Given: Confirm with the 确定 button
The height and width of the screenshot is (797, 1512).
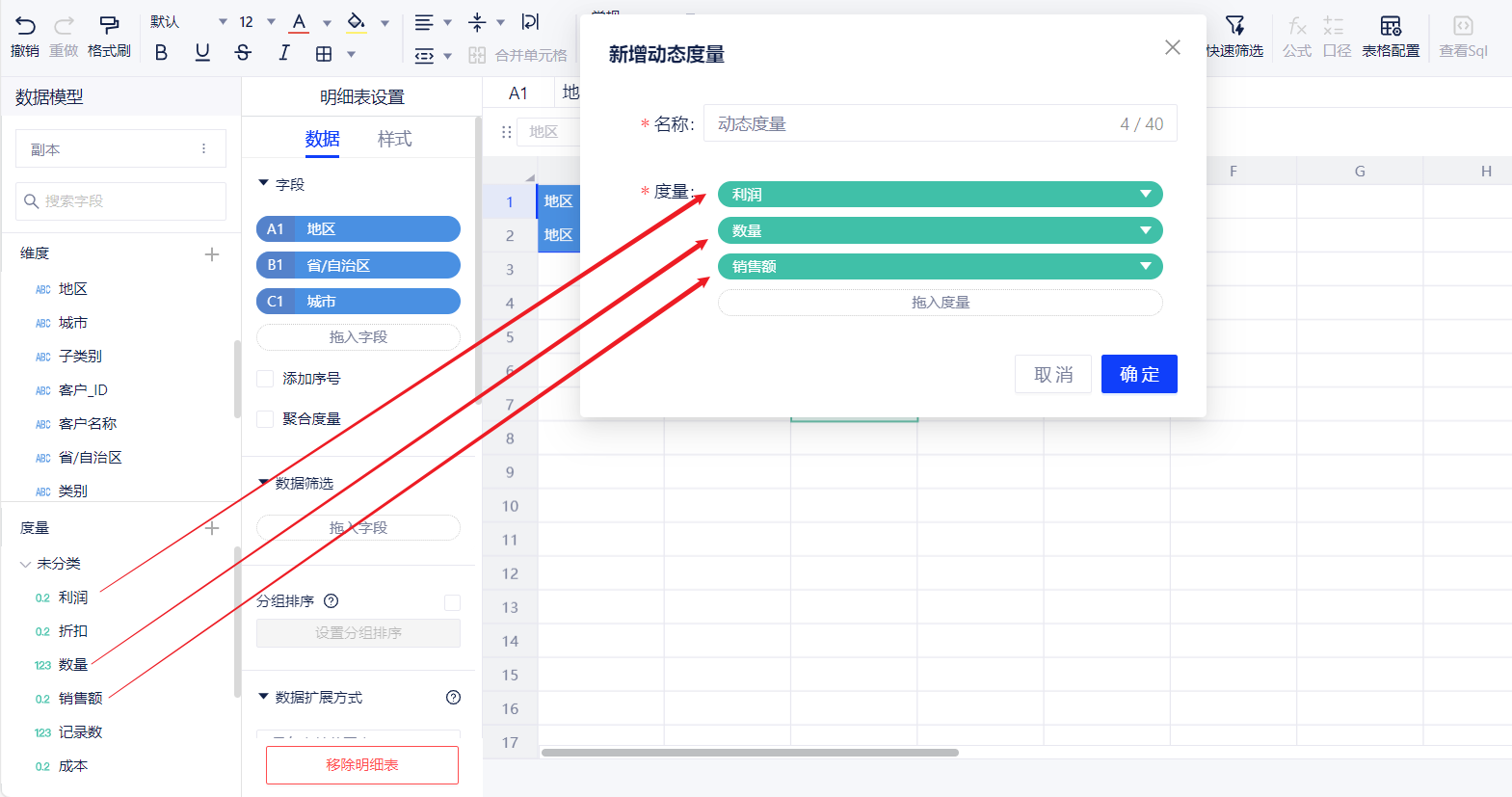Looking at the screenshot, I should [1138, 374].
